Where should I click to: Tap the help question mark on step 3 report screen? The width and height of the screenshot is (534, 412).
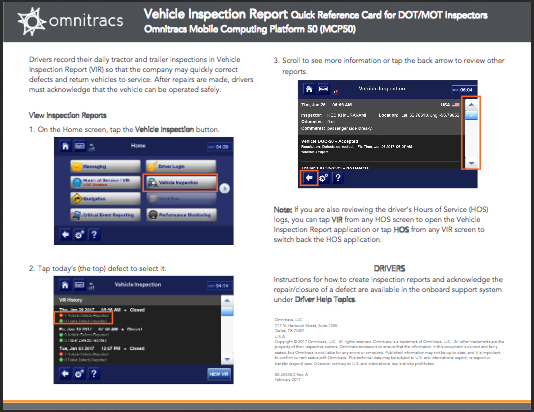338,178
